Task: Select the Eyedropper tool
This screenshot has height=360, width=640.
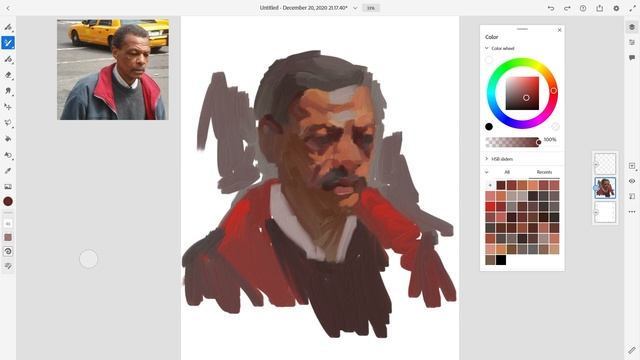Action: [x=8, y=171]
